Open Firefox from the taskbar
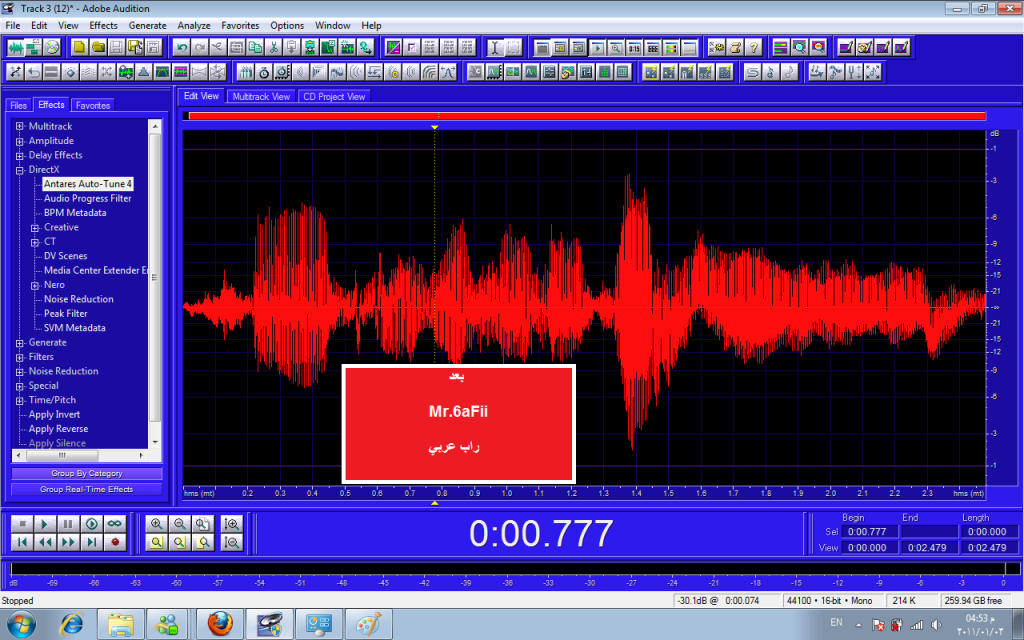1024x640 pixels. (220, 624)
